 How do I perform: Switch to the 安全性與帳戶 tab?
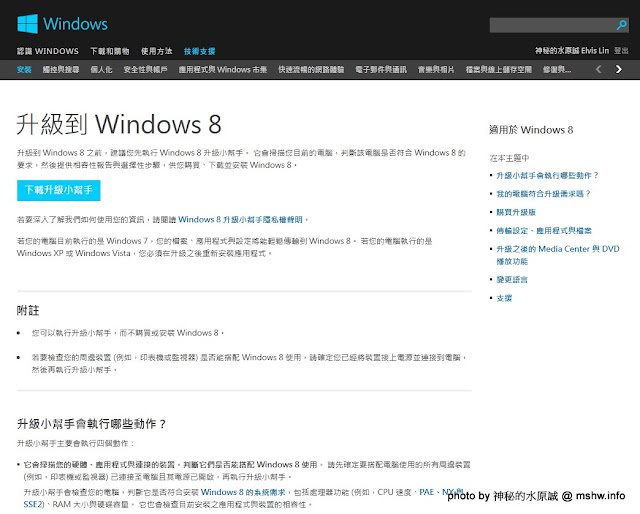pyautogui.click(x=145, y=69)
